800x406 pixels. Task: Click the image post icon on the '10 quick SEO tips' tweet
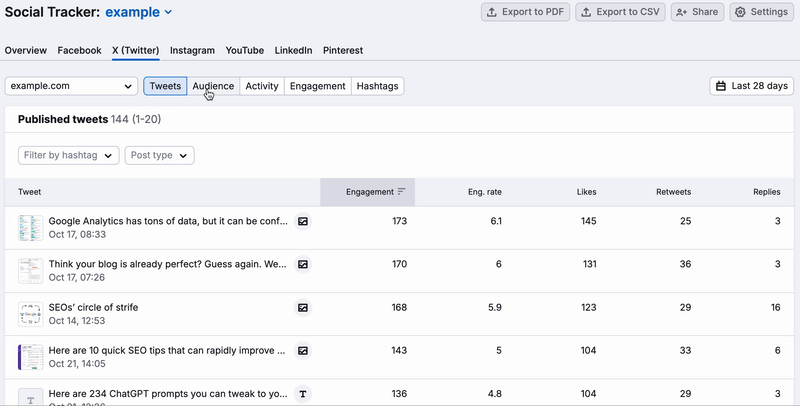[303, 350]
